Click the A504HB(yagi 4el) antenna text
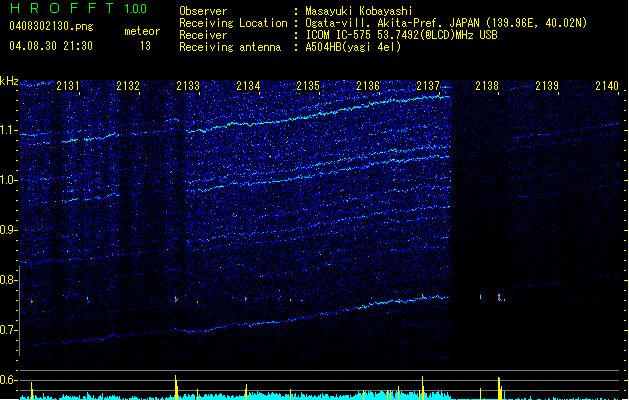 click(x=353, y=47)
